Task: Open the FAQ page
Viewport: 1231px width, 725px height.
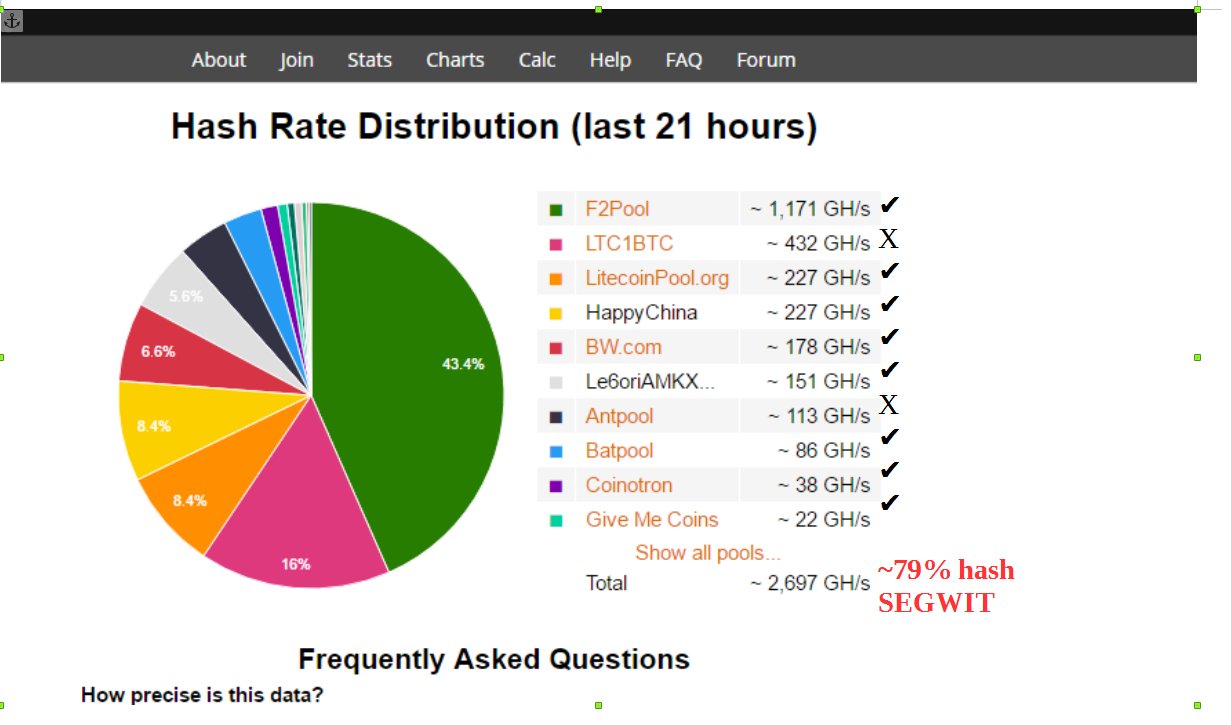Action: 684,60
